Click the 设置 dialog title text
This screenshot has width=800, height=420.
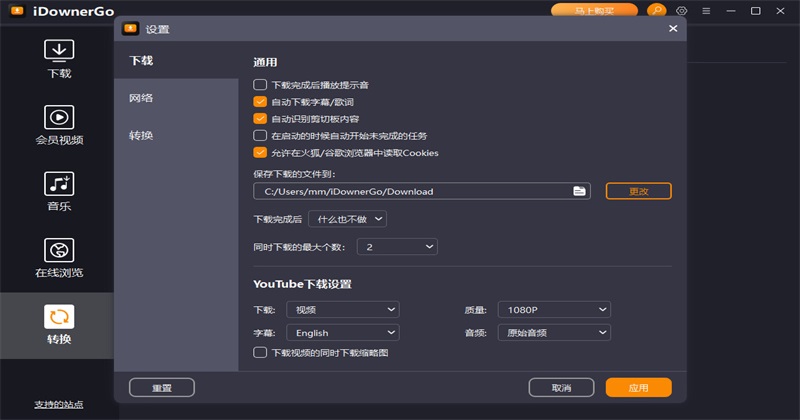[157, 29]
